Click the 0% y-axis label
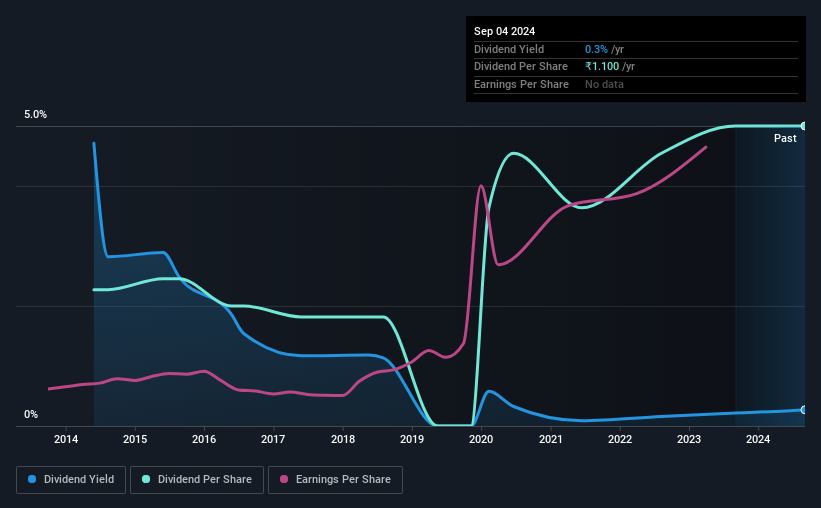This screenshot has height=508, width=821. point(31,414)
